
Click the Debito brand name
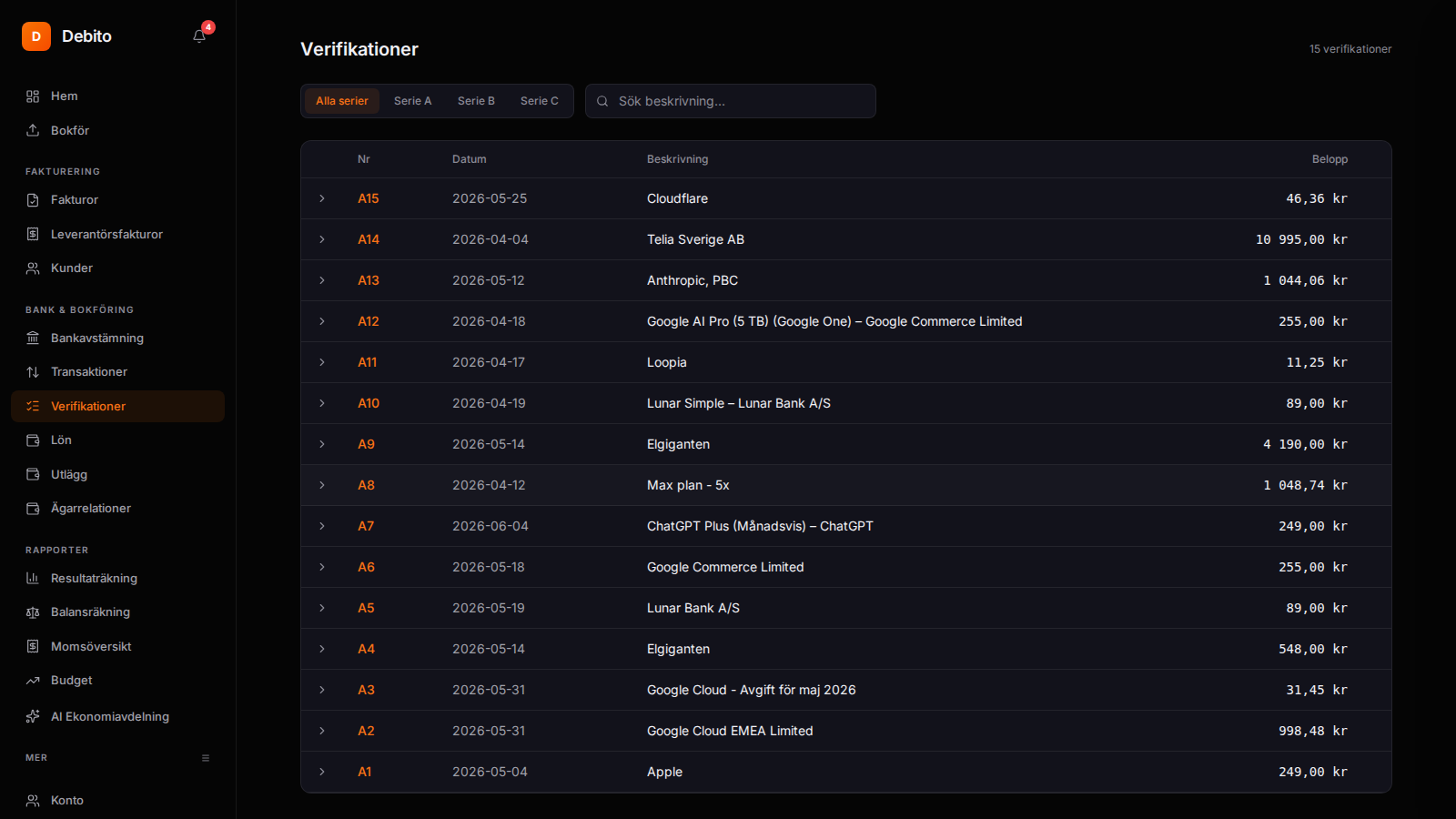86,36
